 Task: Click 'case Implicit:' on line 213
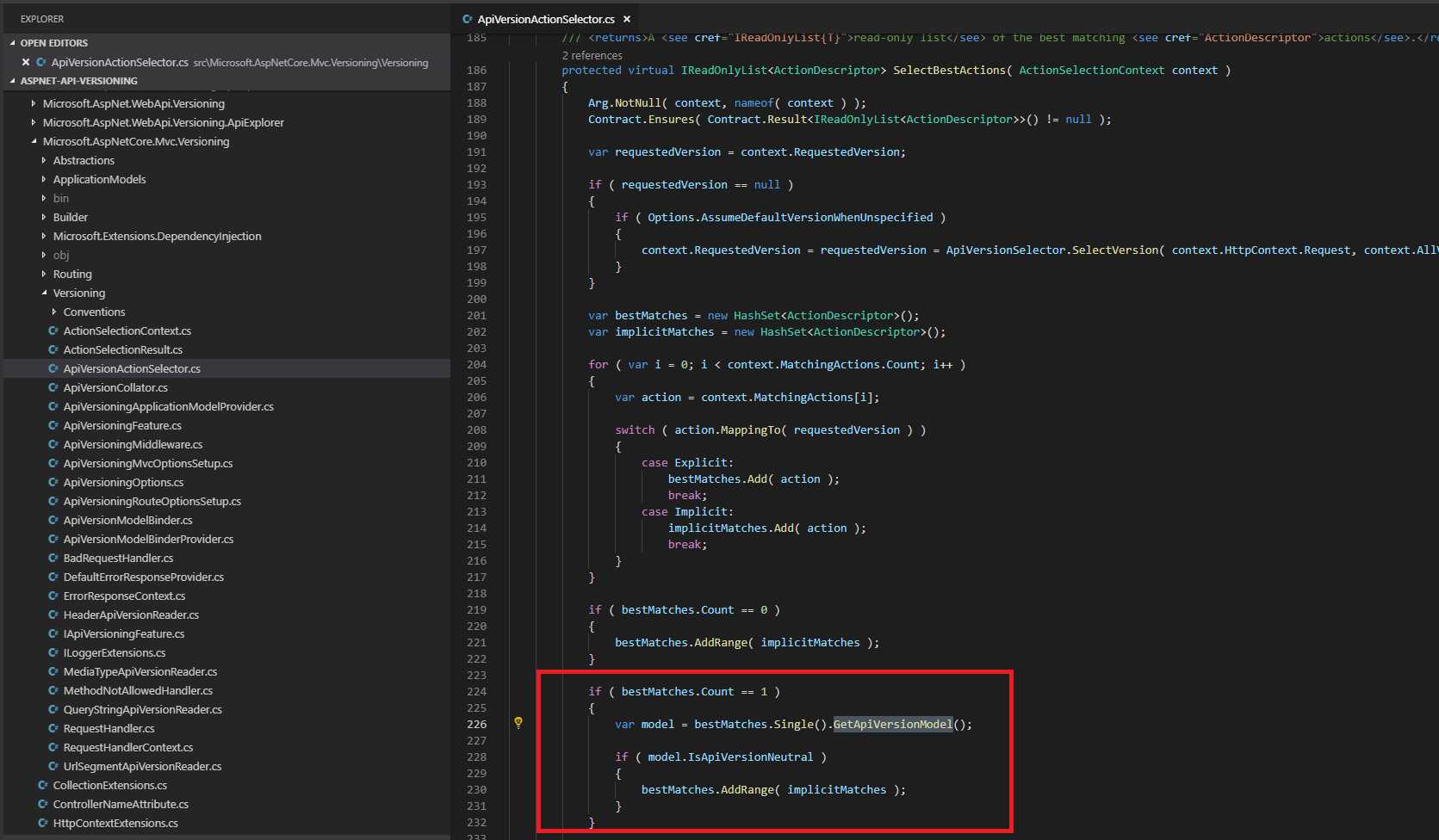687,511
